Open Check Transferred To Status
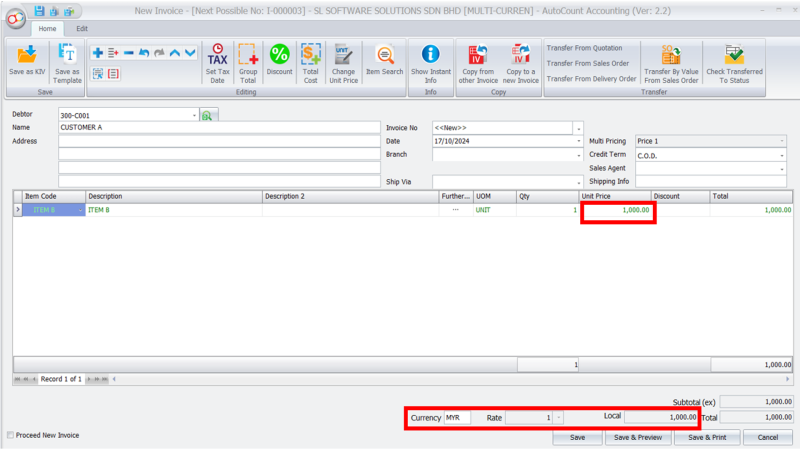The image size is (800, 450). [x=734, y=63]
